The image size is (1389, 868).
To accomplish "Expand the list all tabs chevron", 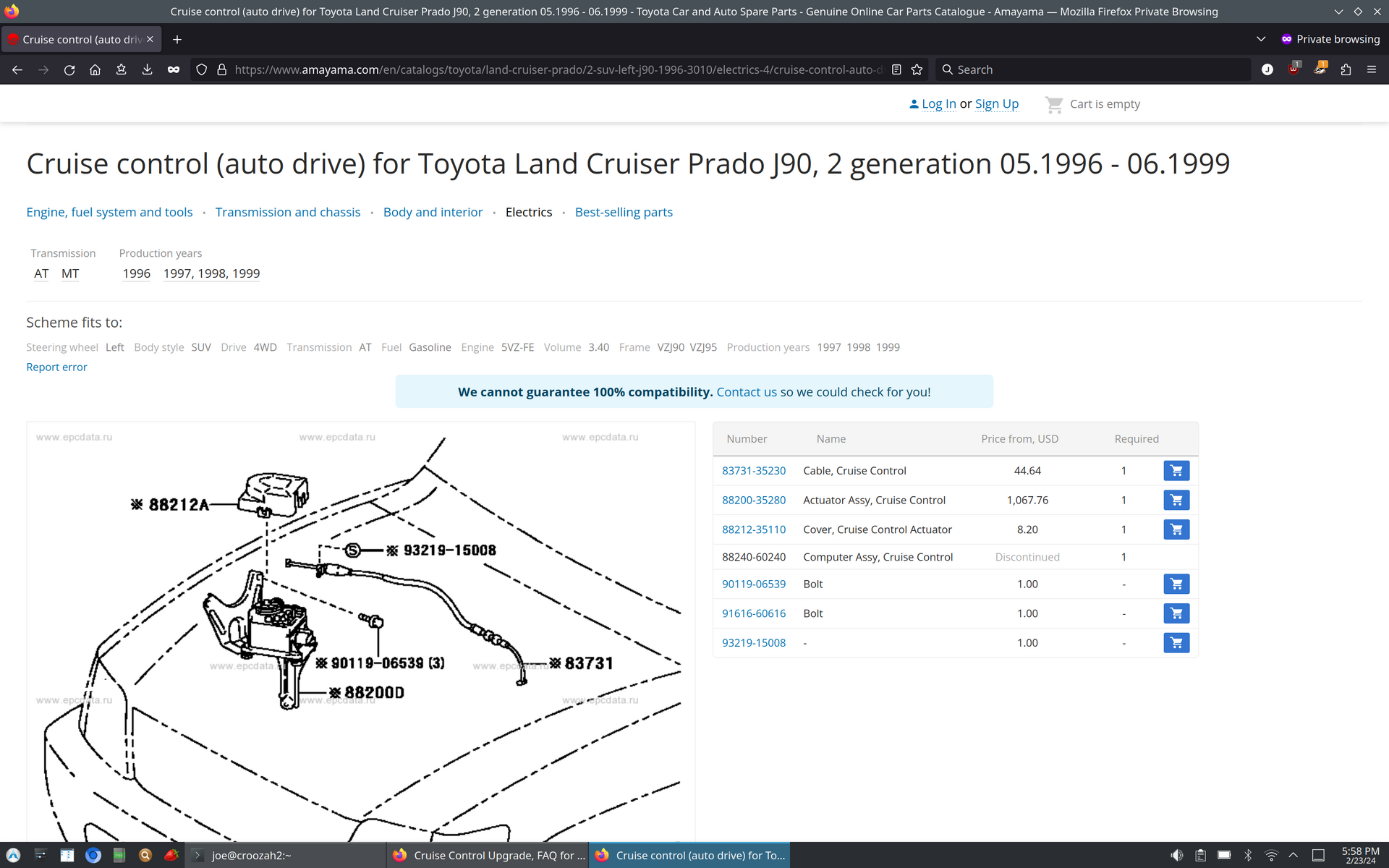I will (x=1261, y=39).
